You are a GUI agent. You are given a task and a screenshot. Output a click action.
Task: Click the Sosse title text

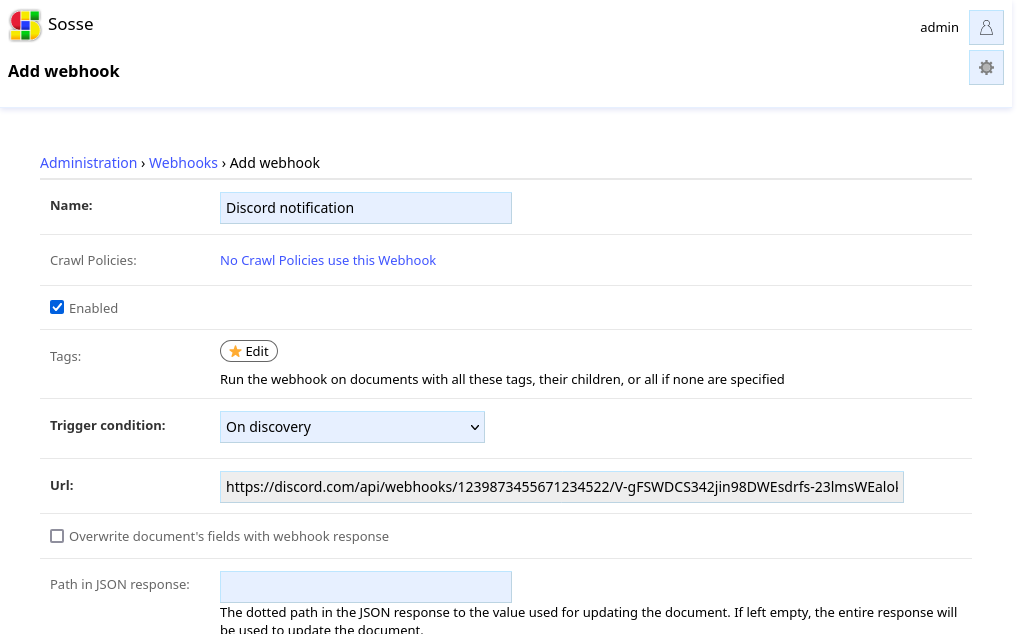(x=71, y=24)
